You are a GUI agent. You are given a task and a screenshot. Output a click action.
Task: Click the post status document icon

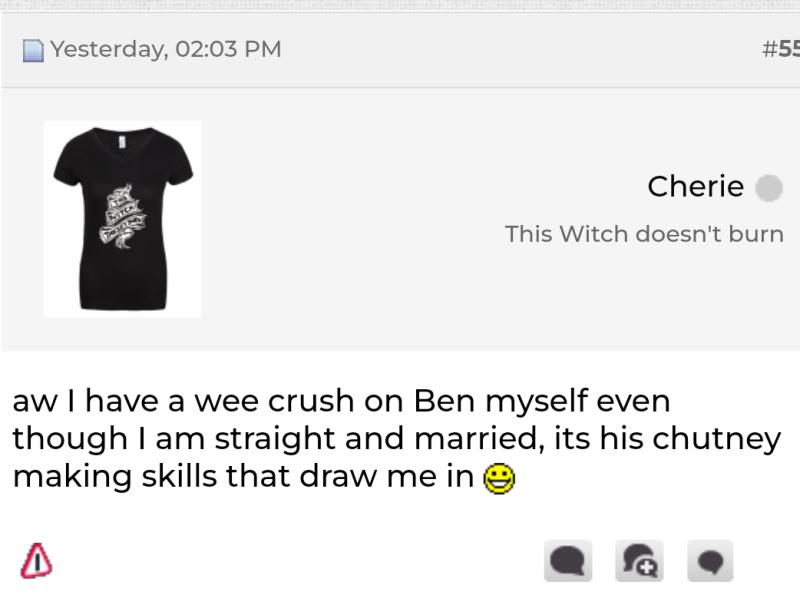pyautogui.click(x=33, y=49)
